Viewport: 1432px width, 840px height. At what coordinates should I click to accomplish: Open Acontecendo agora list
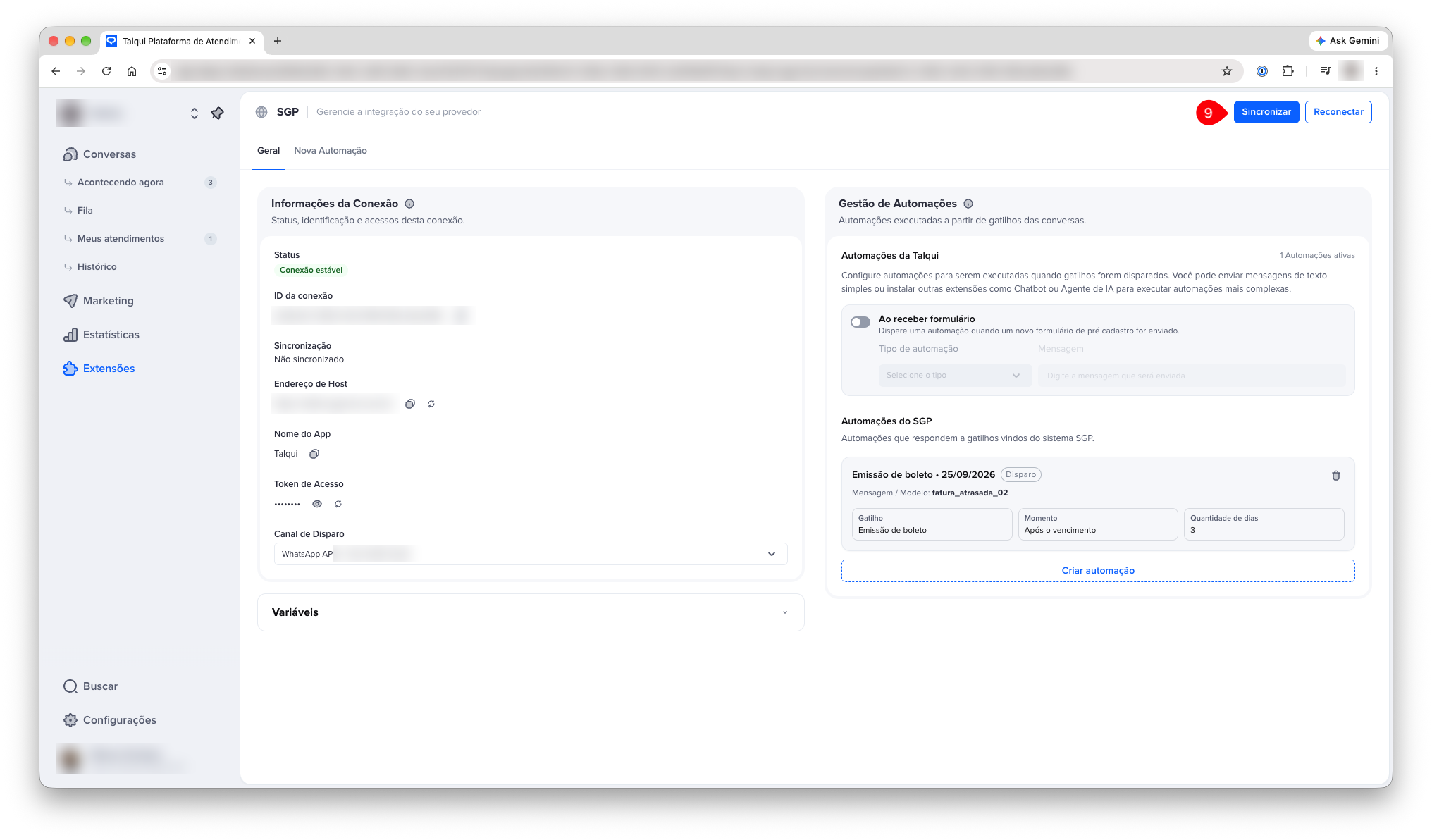[x=121, y=183]
